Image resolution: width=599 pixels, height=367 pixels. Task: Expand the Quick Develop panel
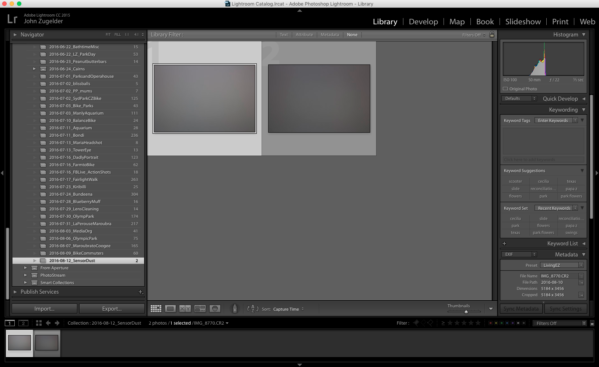[583, 99]
